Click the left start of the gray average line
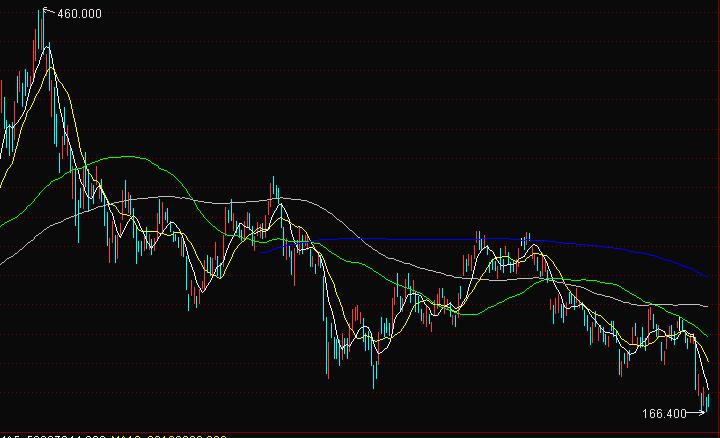This screenshot has width=720, height=438. 3,263
